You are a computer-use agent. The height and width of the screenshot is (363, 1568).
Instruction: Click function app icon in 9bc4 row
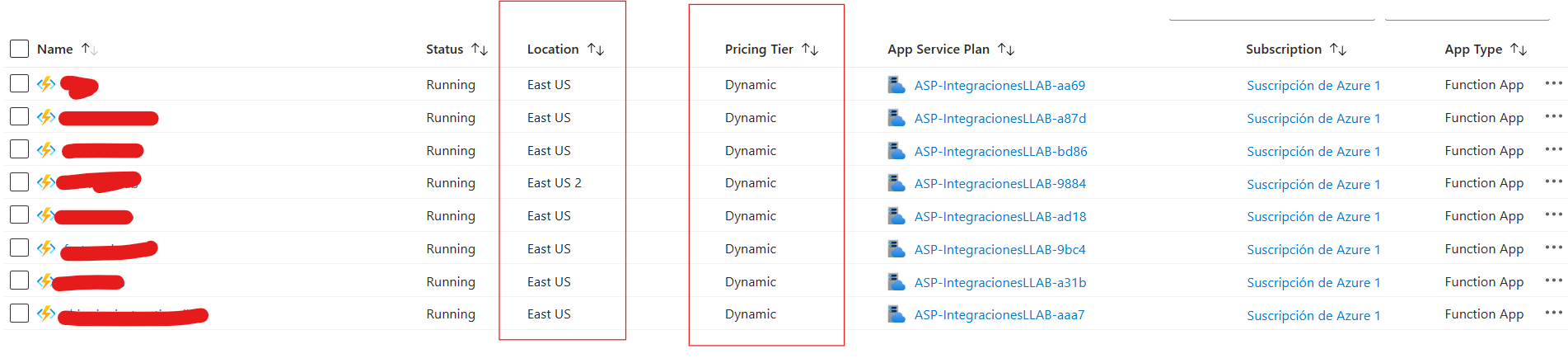46,247
